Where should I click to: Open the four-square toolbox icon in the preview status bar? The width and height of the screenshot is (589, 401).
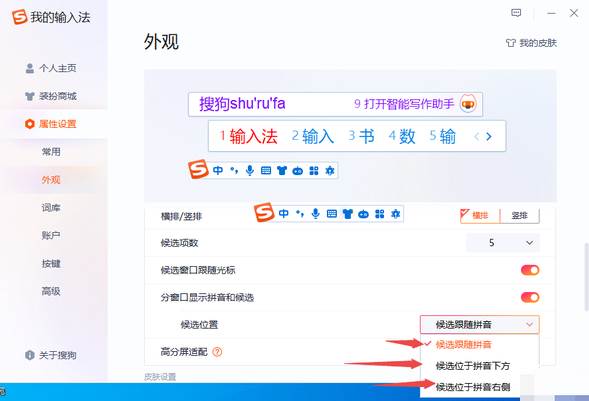(314, 171)
